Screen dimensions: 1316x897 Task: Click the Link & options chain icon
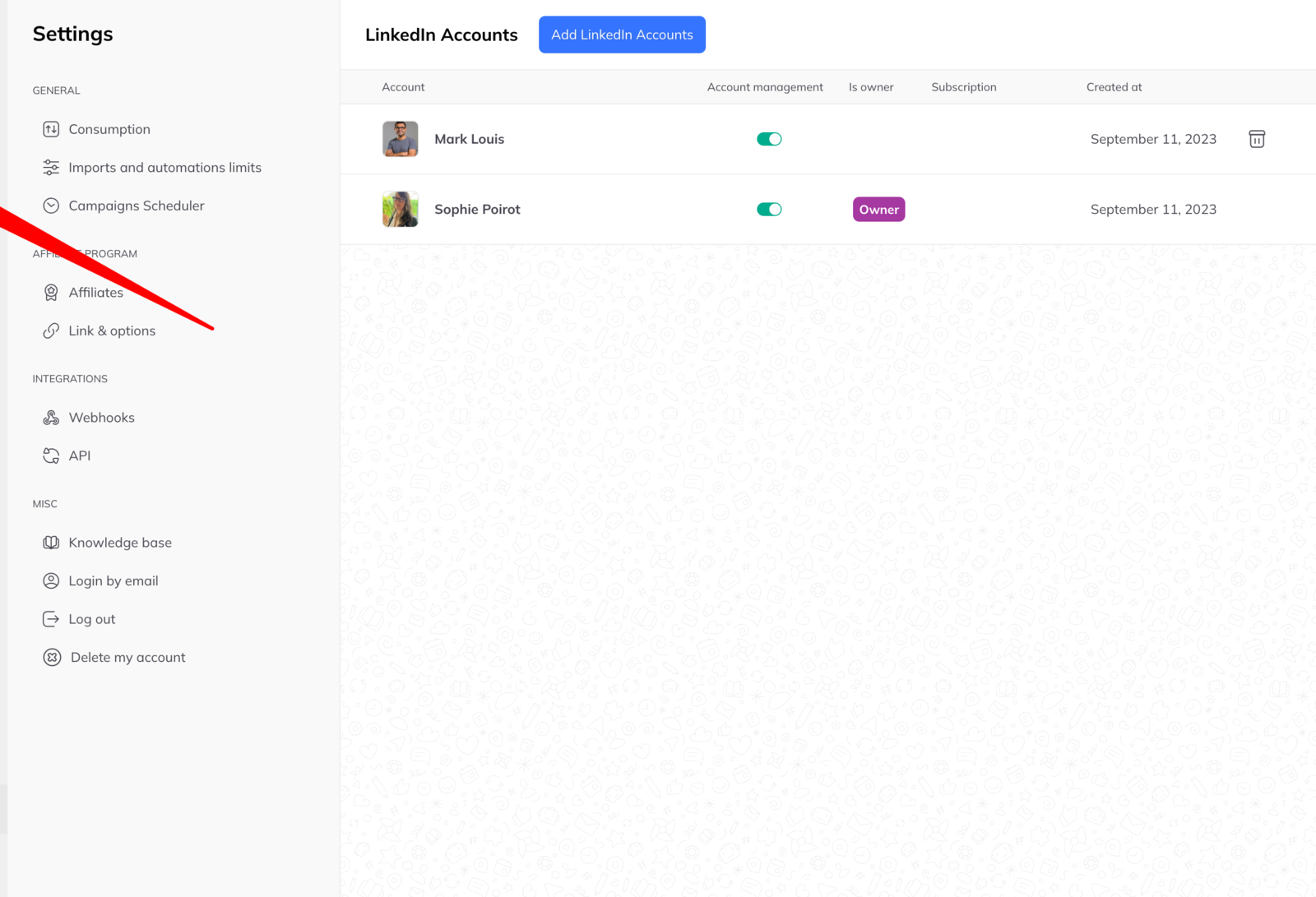click(x=51, y=331)
